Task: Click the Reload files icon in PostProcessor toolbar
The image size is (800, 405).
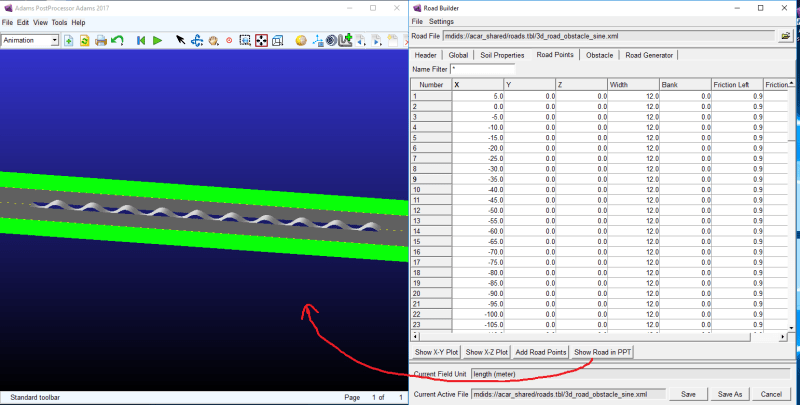Action: (85, 40)
